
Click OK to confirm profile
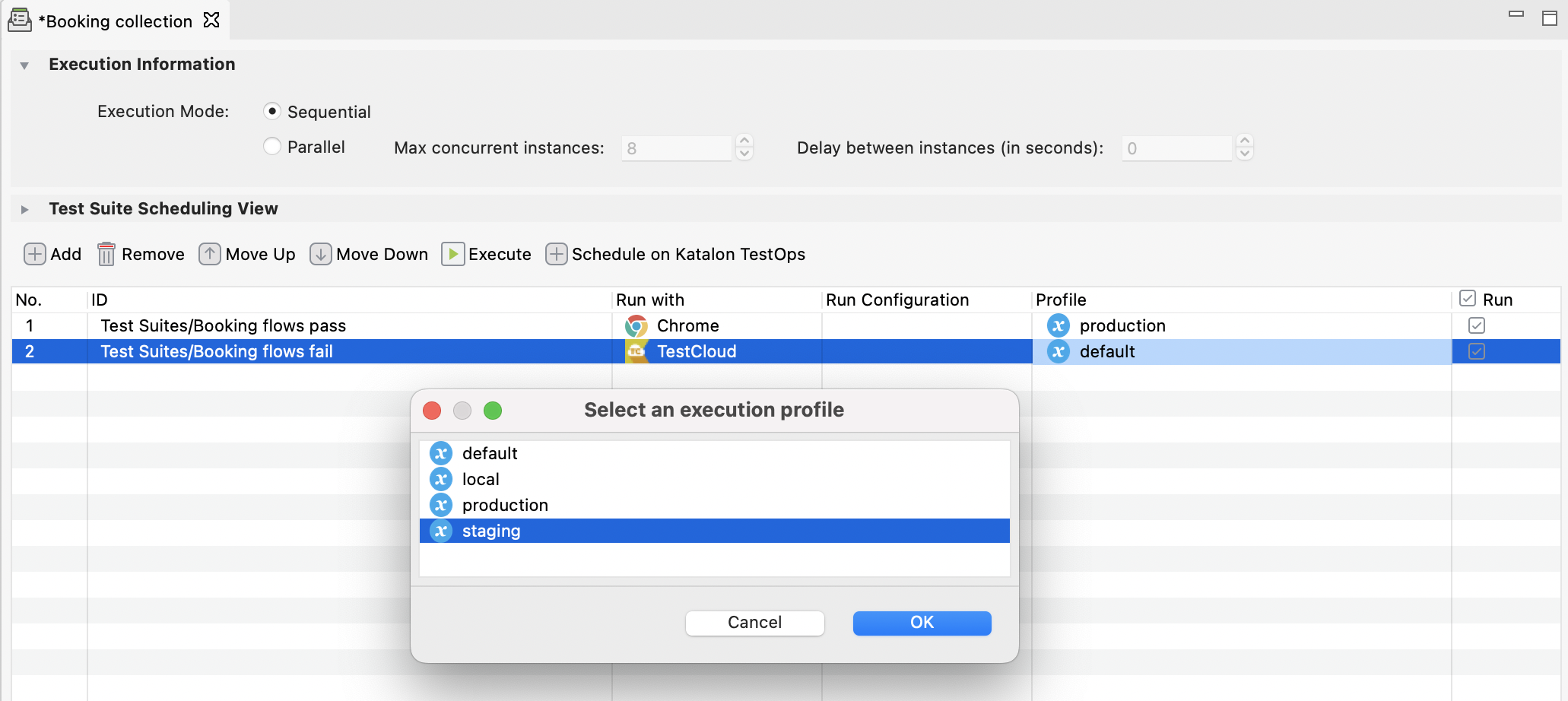(922, 623)
